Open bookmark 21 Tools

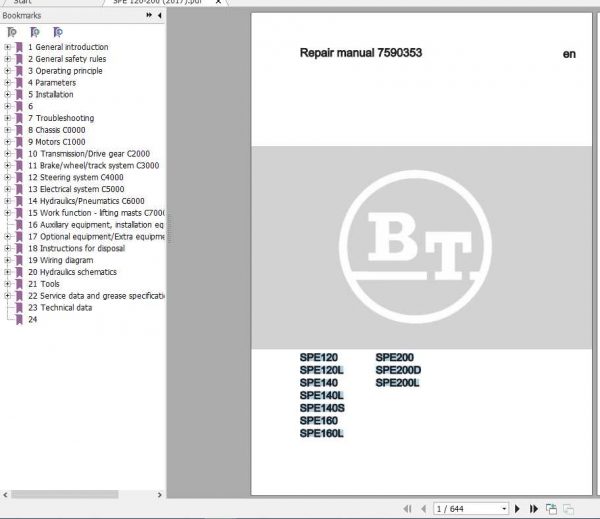click(x=44, y=284)
